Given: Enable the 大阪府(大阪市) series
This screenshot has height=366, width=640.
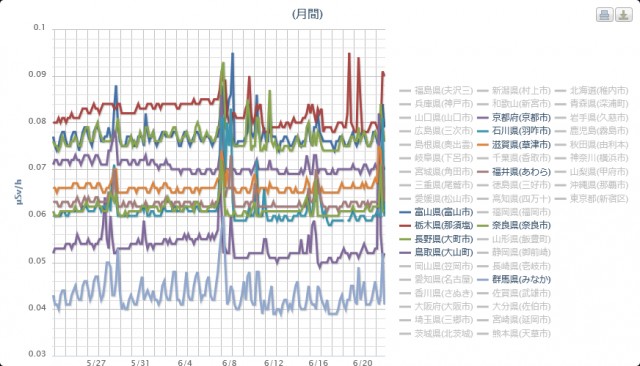Looking at the screenshot, I should pyautogui.click(x=437, y=306).
